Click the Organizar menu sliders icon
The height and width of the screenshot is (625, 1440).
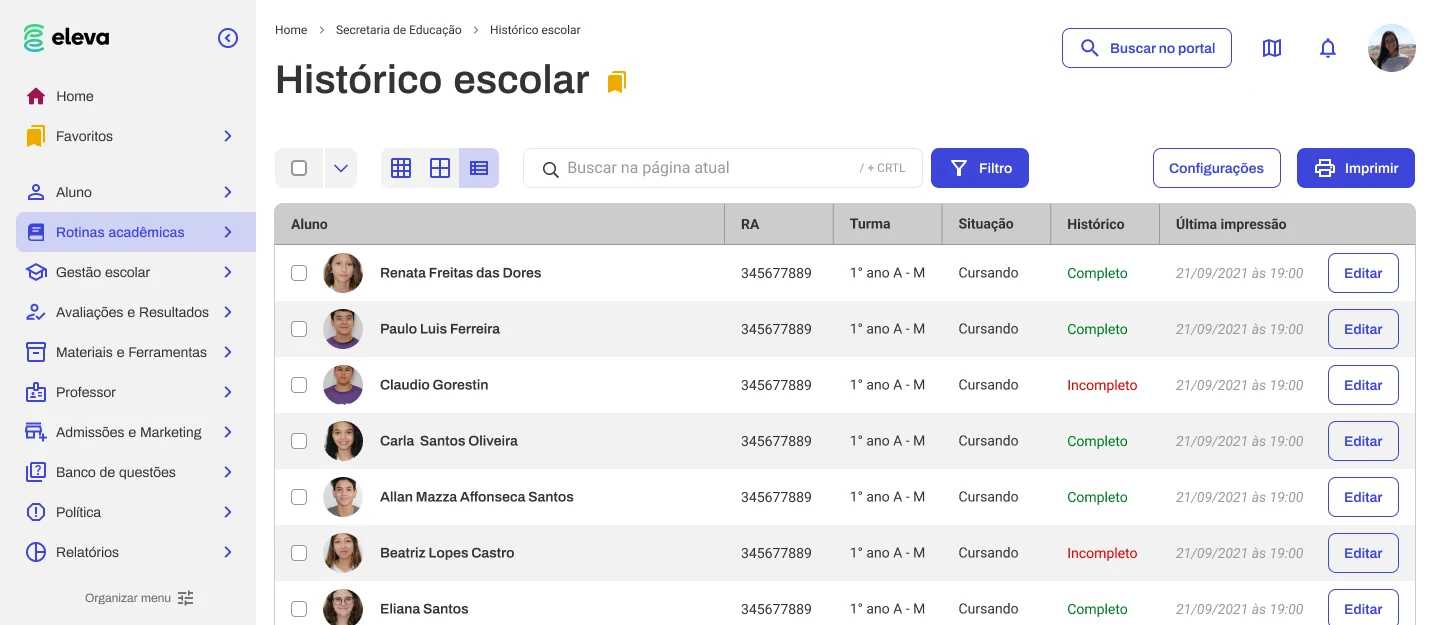[x=186, y=598]
